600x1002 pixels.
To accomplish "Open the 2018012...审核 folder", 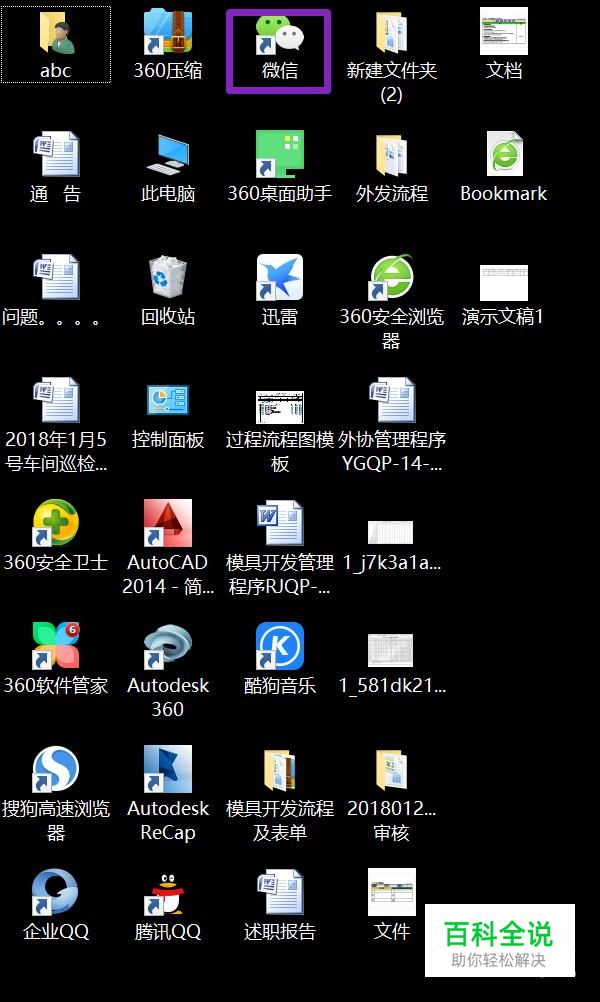I will (391, 771).
